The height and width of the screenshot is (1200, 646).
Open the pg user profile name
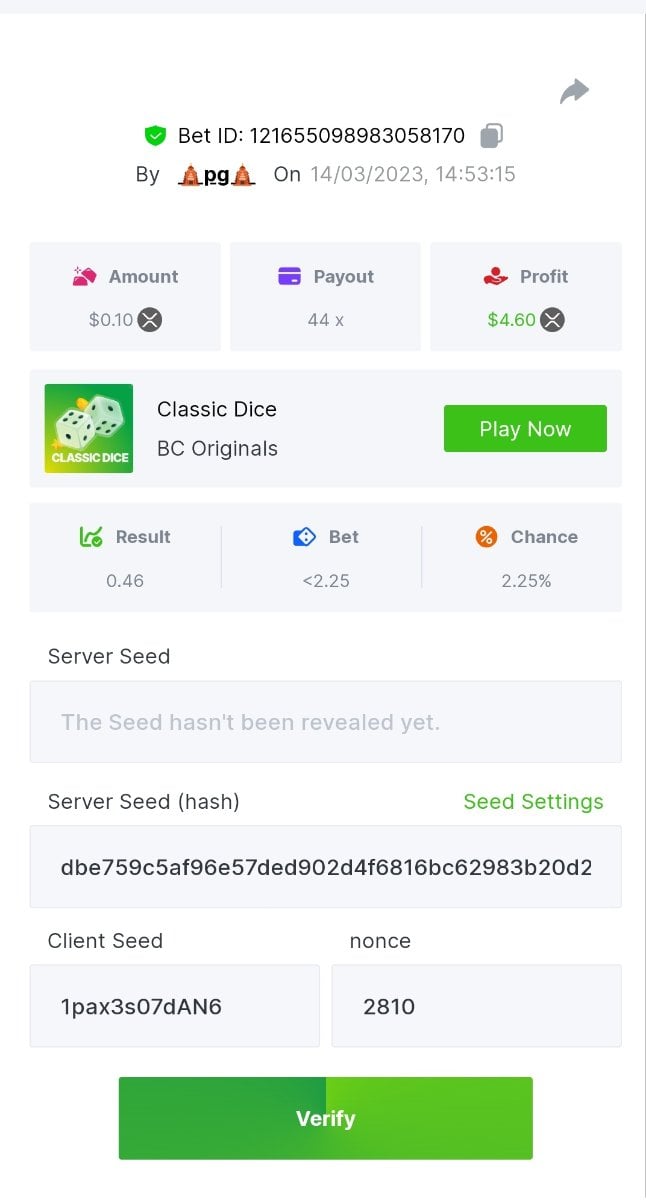tap(217, 175)
